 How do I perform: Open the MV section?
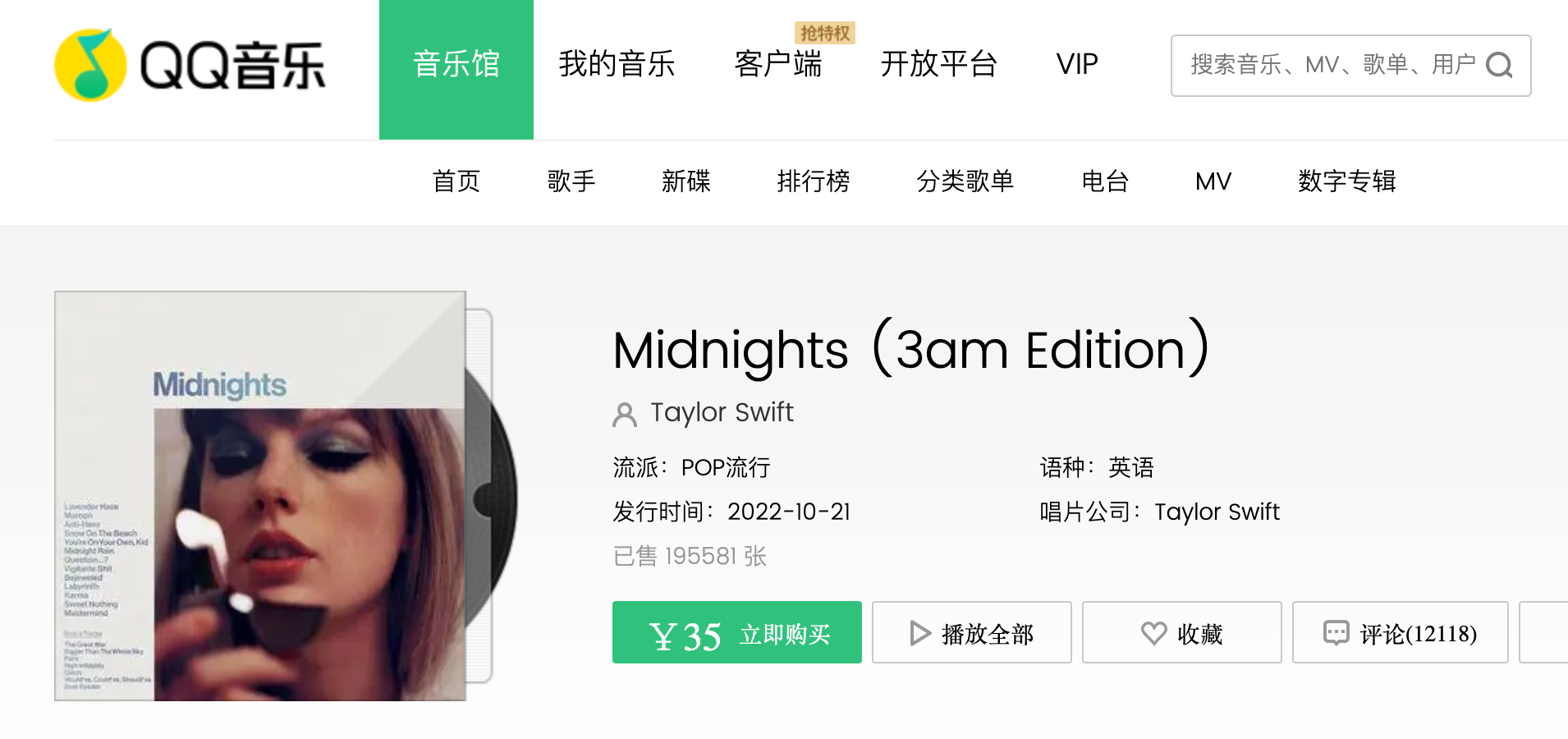point(1213,181)
